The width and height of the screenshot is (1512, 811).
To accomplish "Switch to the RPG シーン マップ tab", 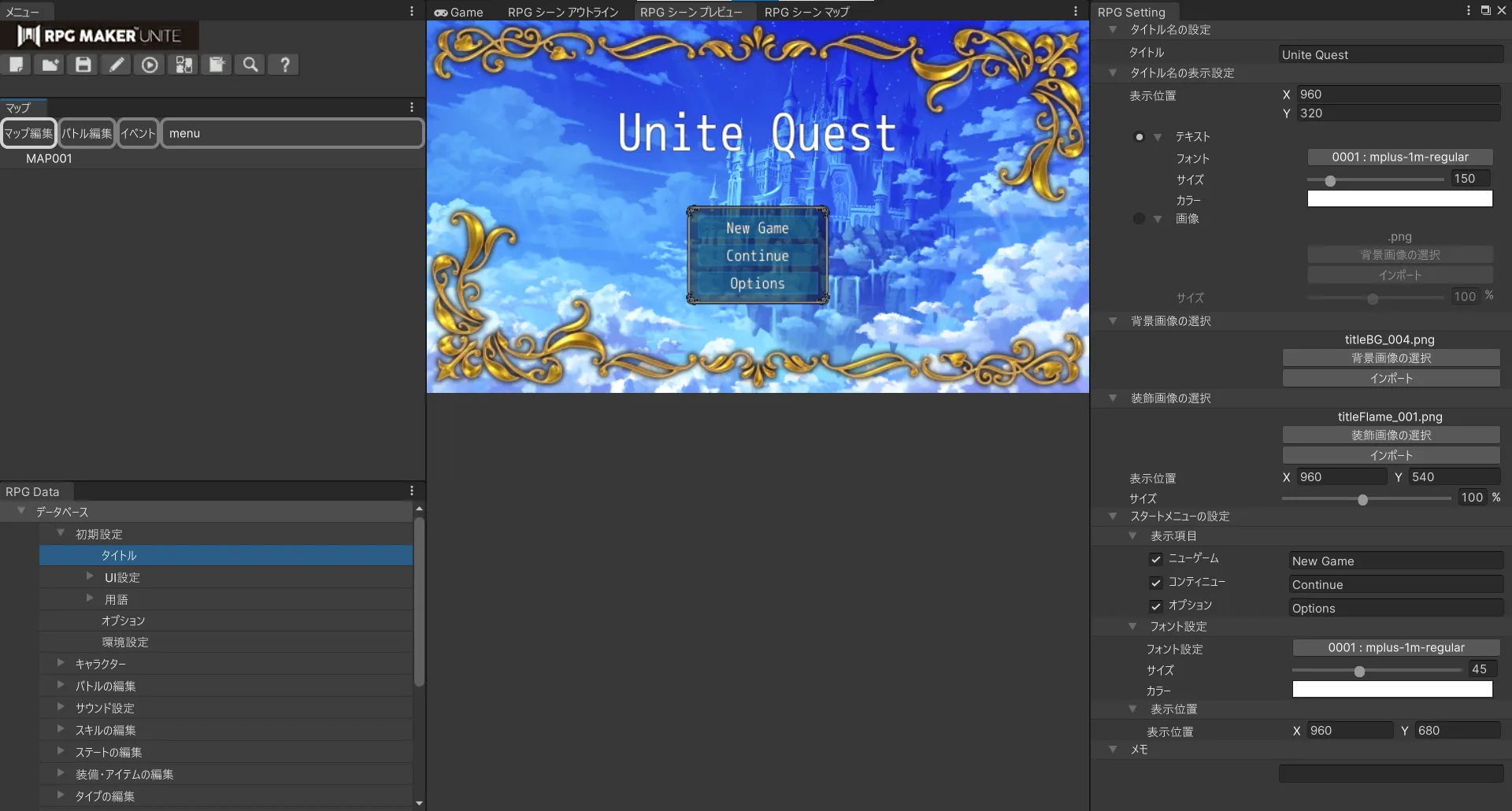I will [x=806, y=12].
